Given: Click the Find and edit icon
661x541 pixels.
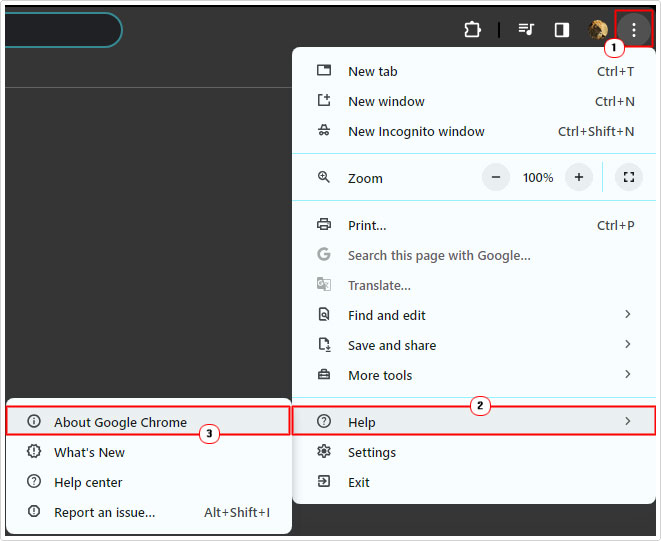Looking at the screenshot, I should pyautogui.click(x=324, y=314).
